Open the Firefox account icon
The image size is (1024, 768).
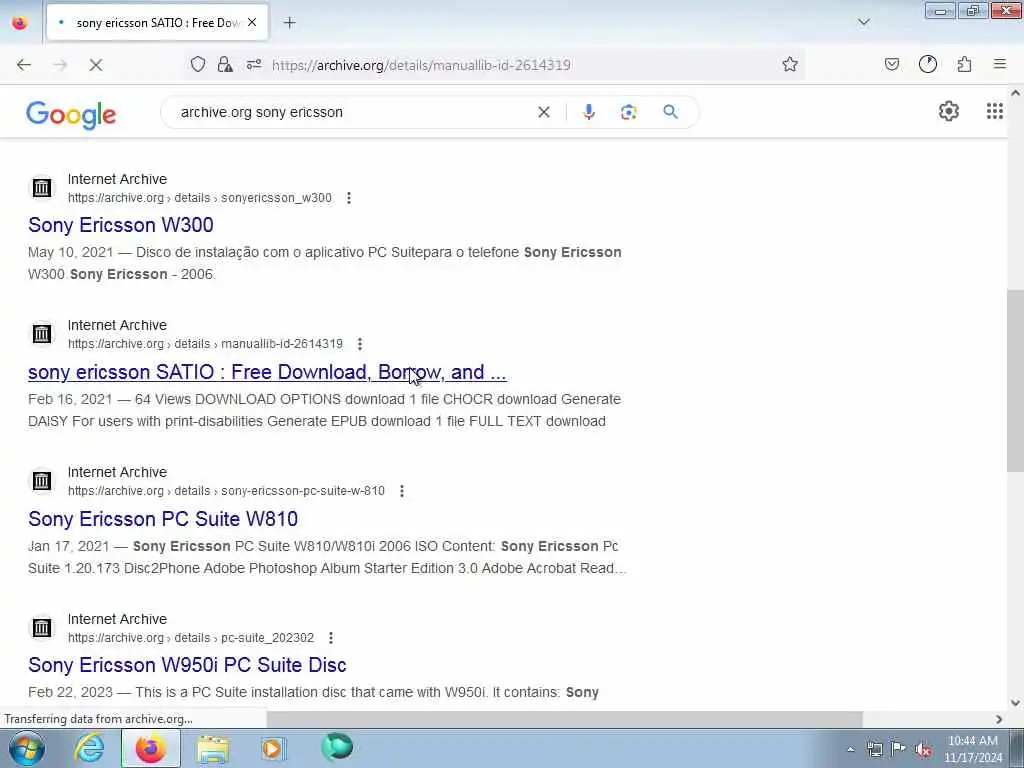click(x=928, y=64)
